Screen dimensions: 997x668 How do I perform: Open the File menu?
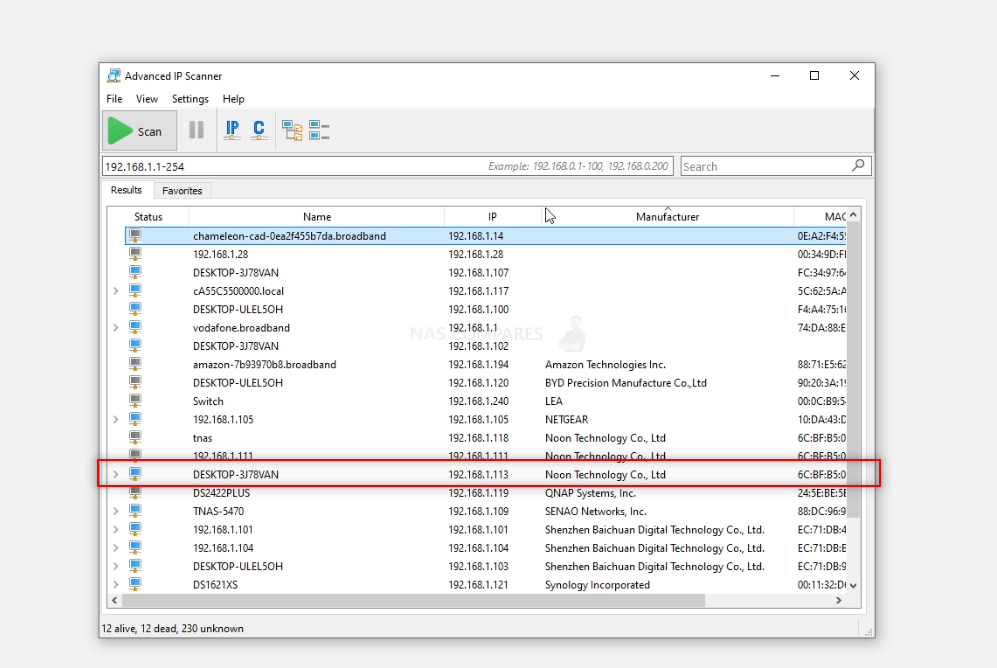pos(114,99)
